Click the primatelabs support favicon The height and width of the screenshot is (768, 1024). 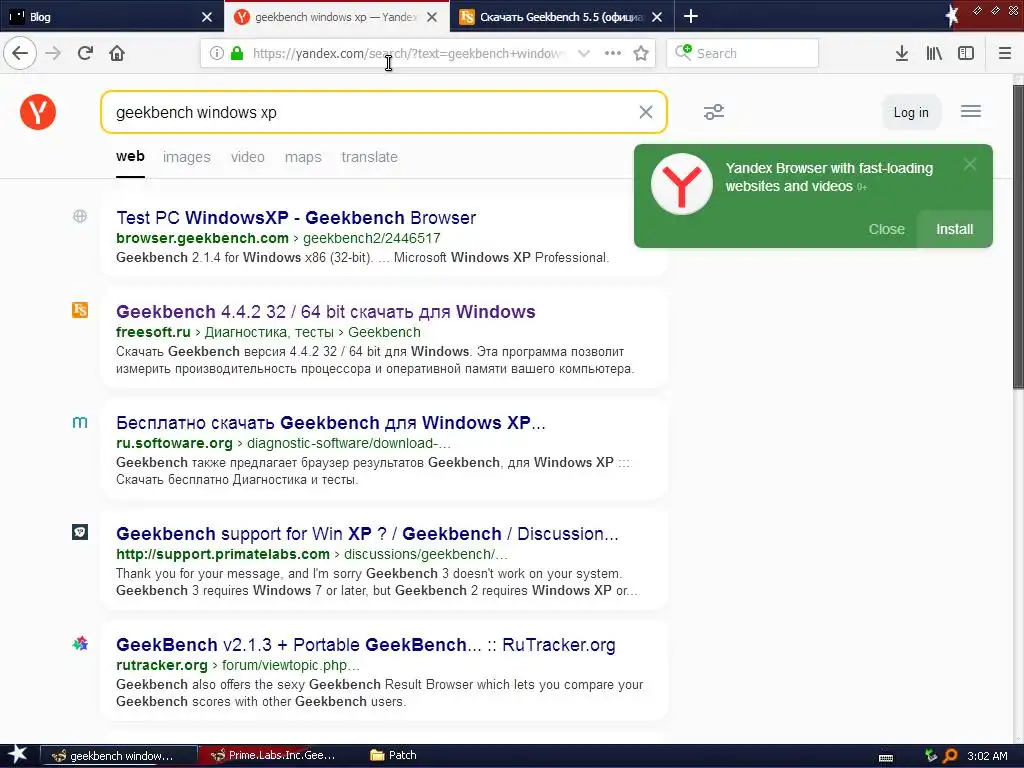coord(80,532)
